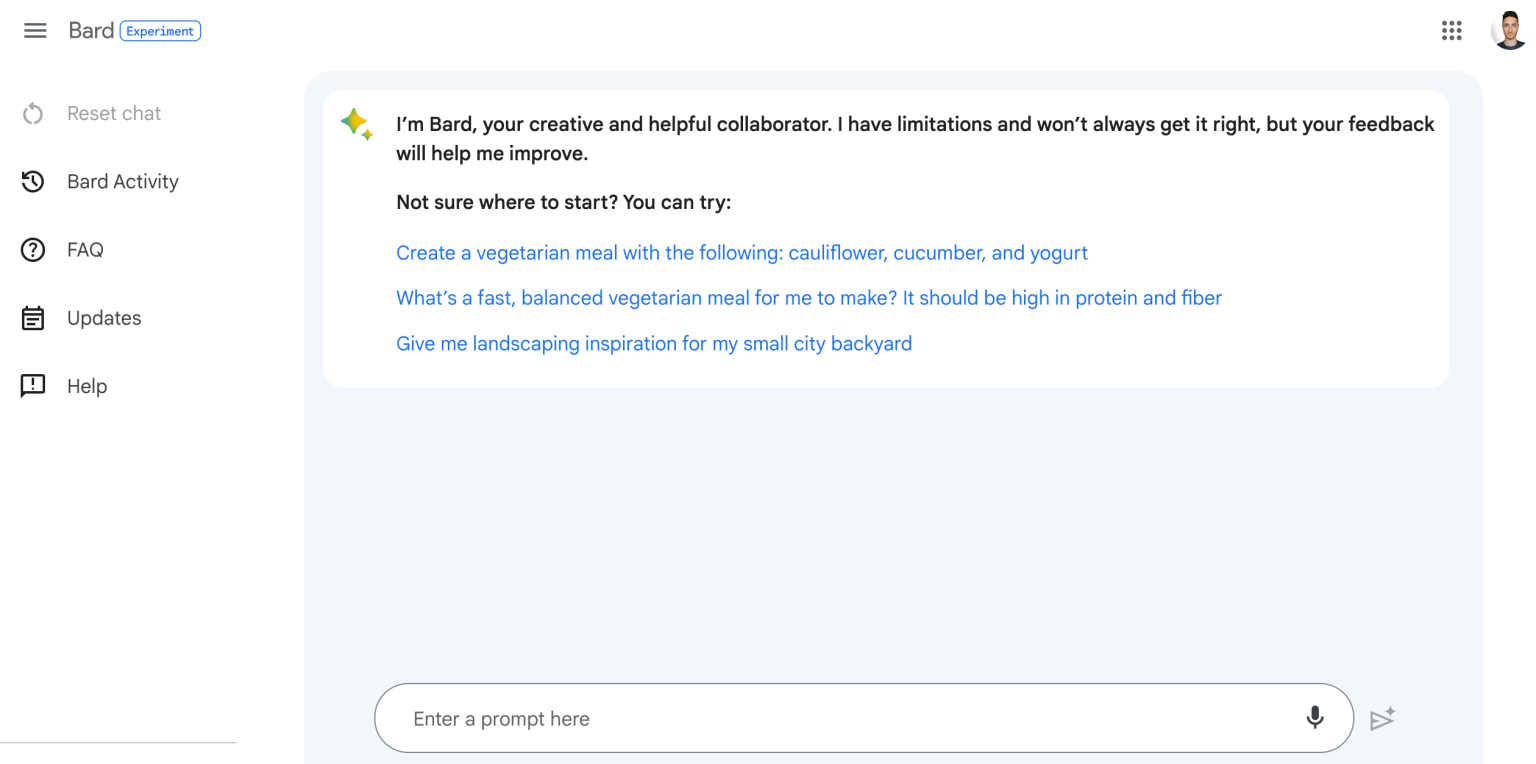This screenshot has width=1536, height=764.
Task: Open the Updates sidebar label
Action: coord(104,318)
